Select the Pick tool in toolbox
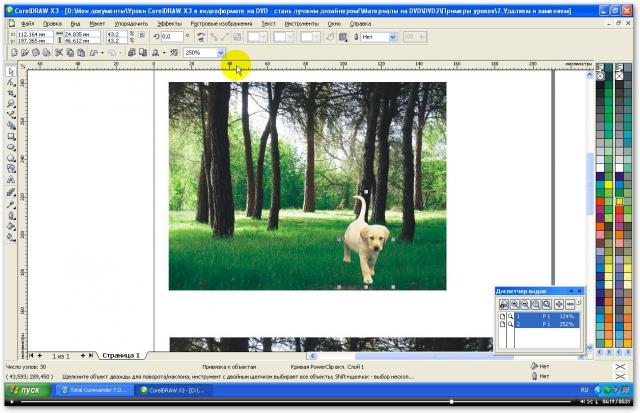The width and height of the screenshot is (640, 413). coord(11,72)
